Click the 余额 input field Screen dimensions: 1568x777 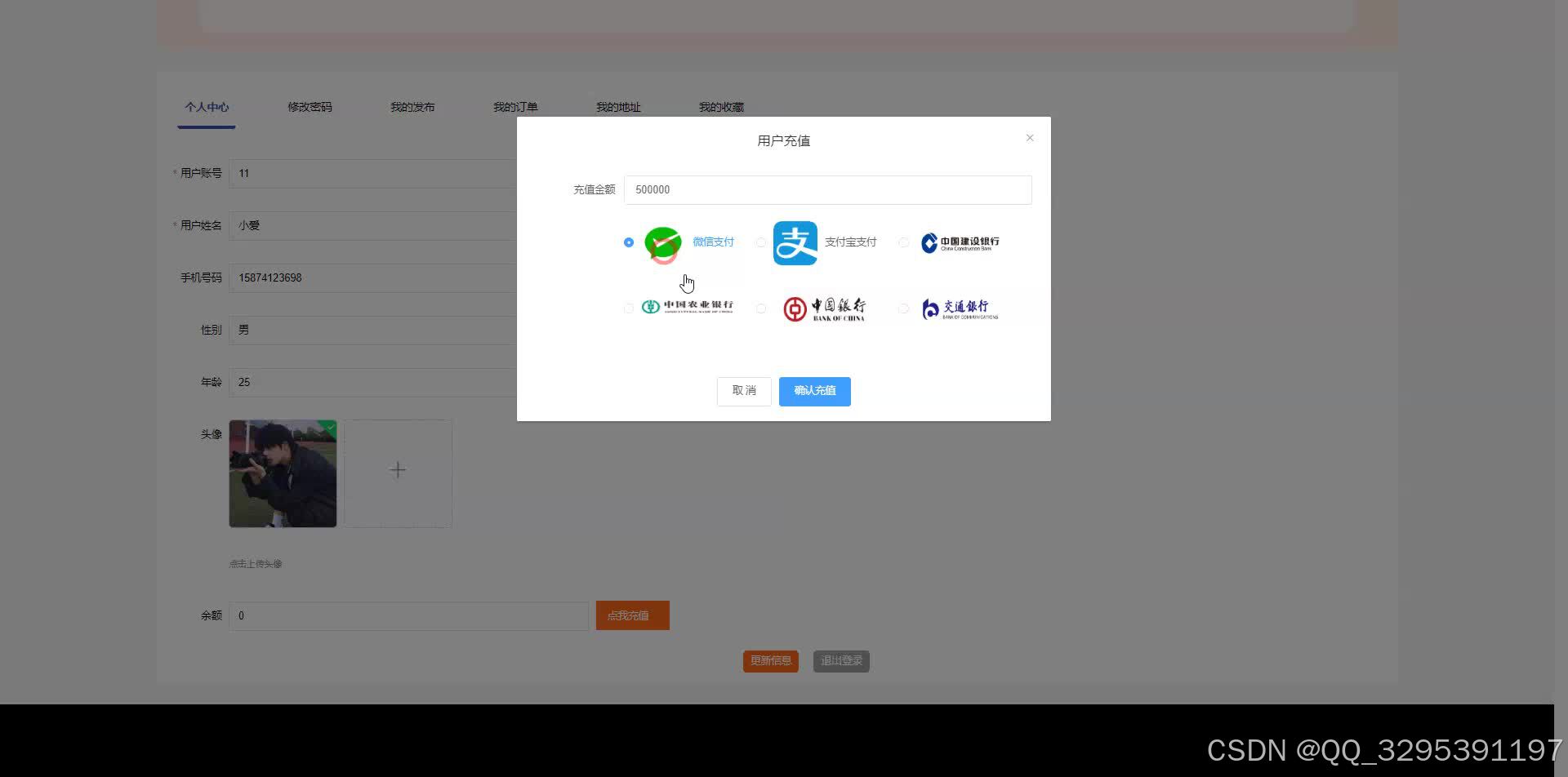tap(408, 615)
